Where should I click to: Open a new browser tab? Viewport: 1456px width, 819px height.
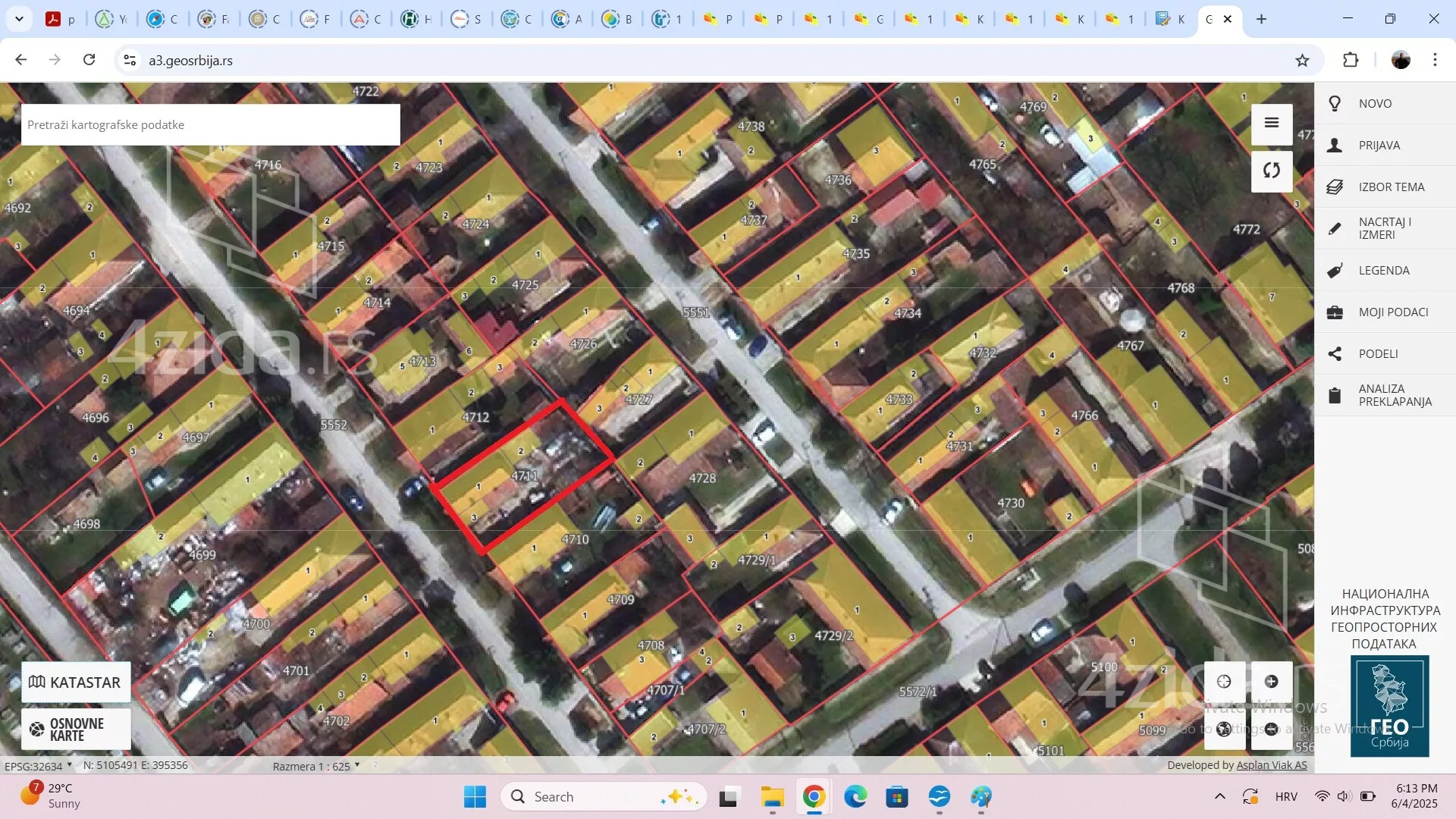[1261, 19]
